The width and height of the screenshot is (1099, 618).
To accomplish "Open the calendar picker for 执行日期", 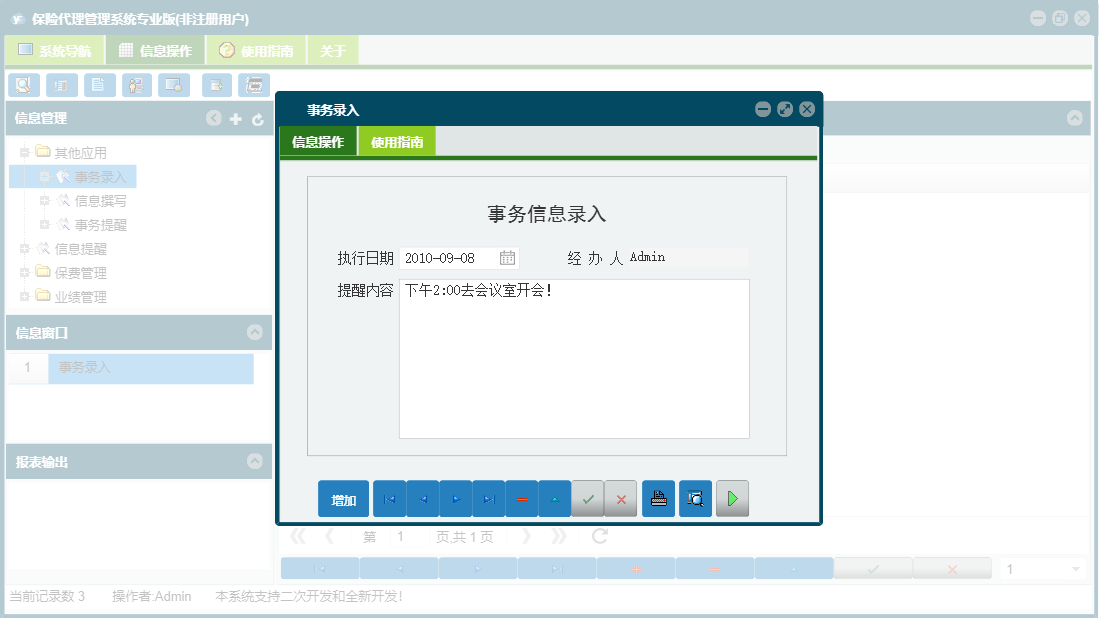I will coord(507,257).
